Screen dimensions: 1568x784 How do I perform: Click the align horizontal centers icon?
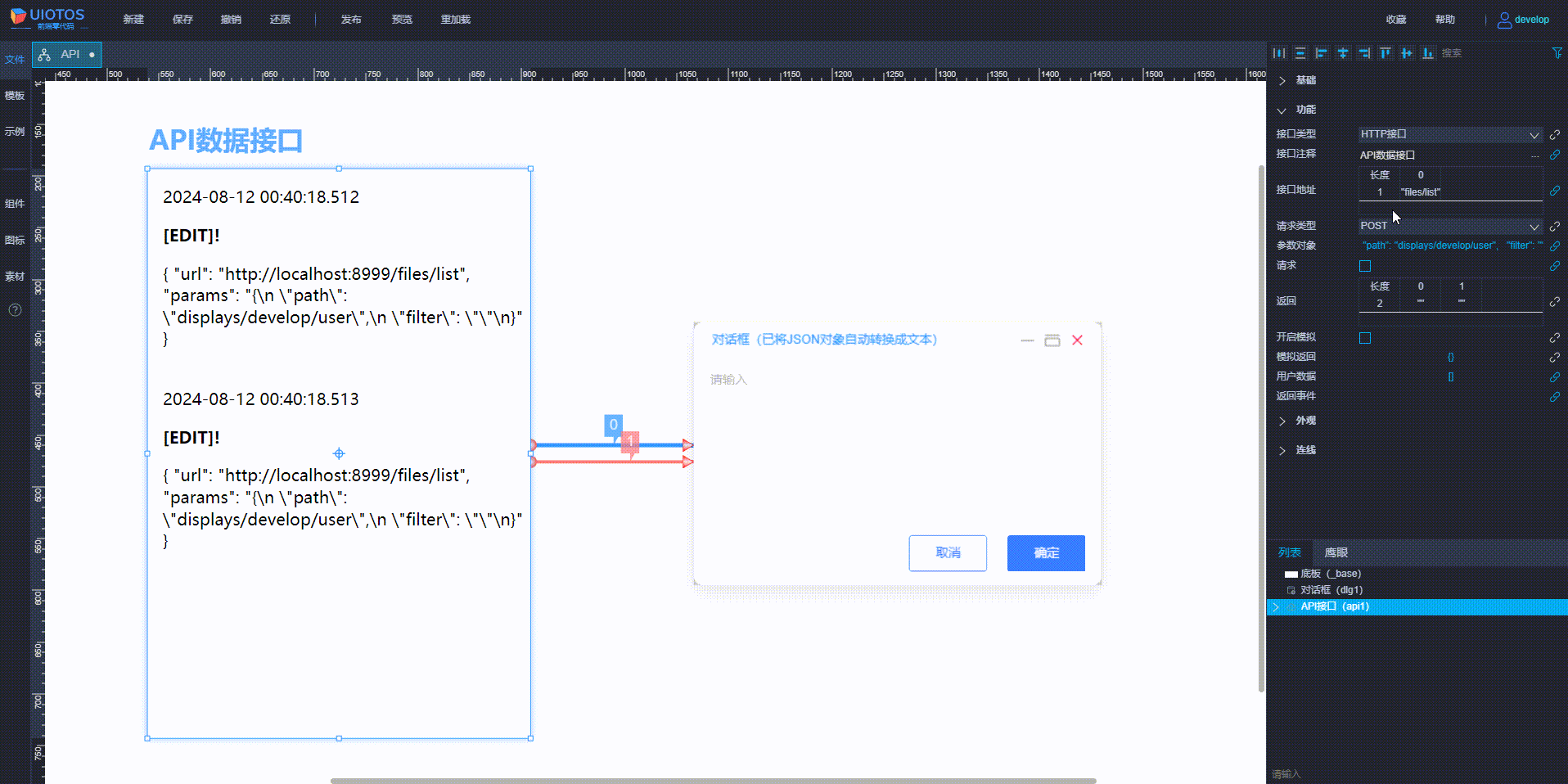1343,53
